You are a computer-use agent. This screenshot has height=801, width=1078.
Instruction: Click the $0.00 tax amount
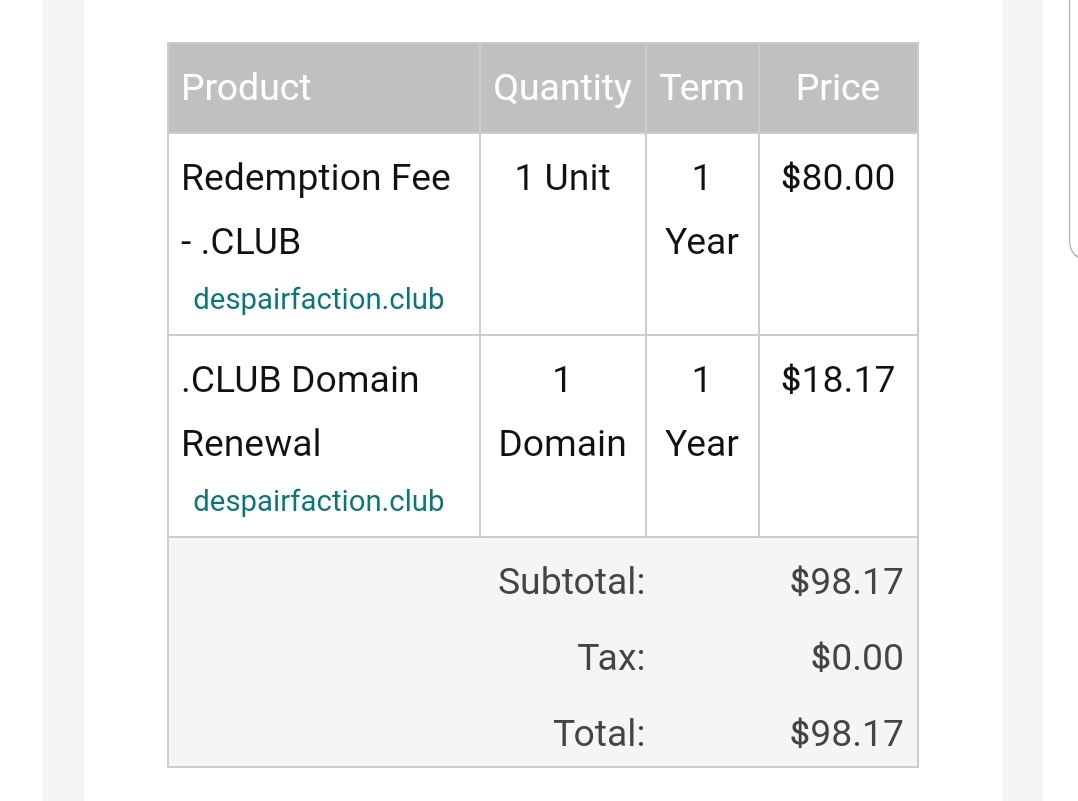click(x=857, y=657)
